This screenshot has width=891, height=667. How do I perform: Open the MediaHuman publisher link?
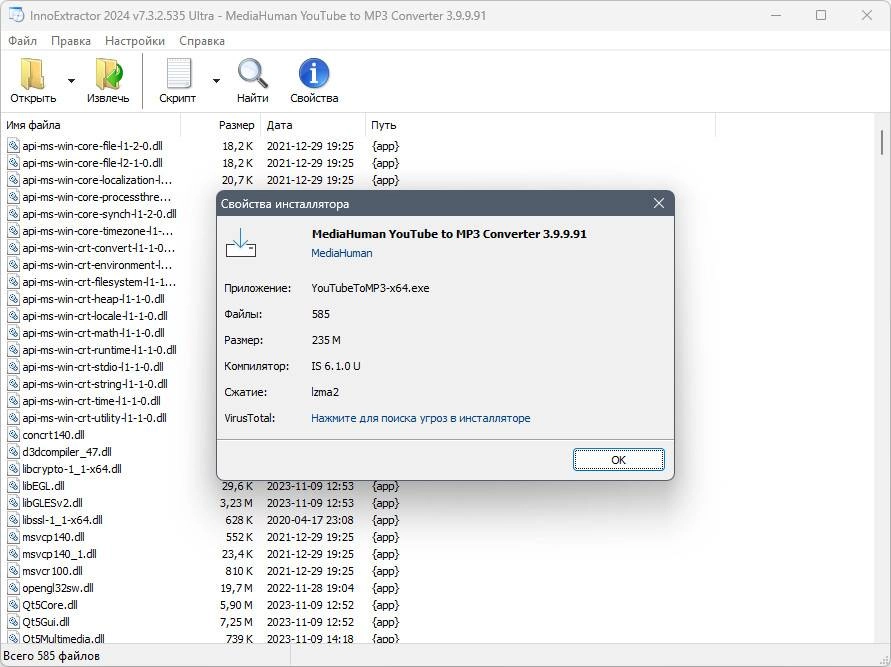coord(342,253)
